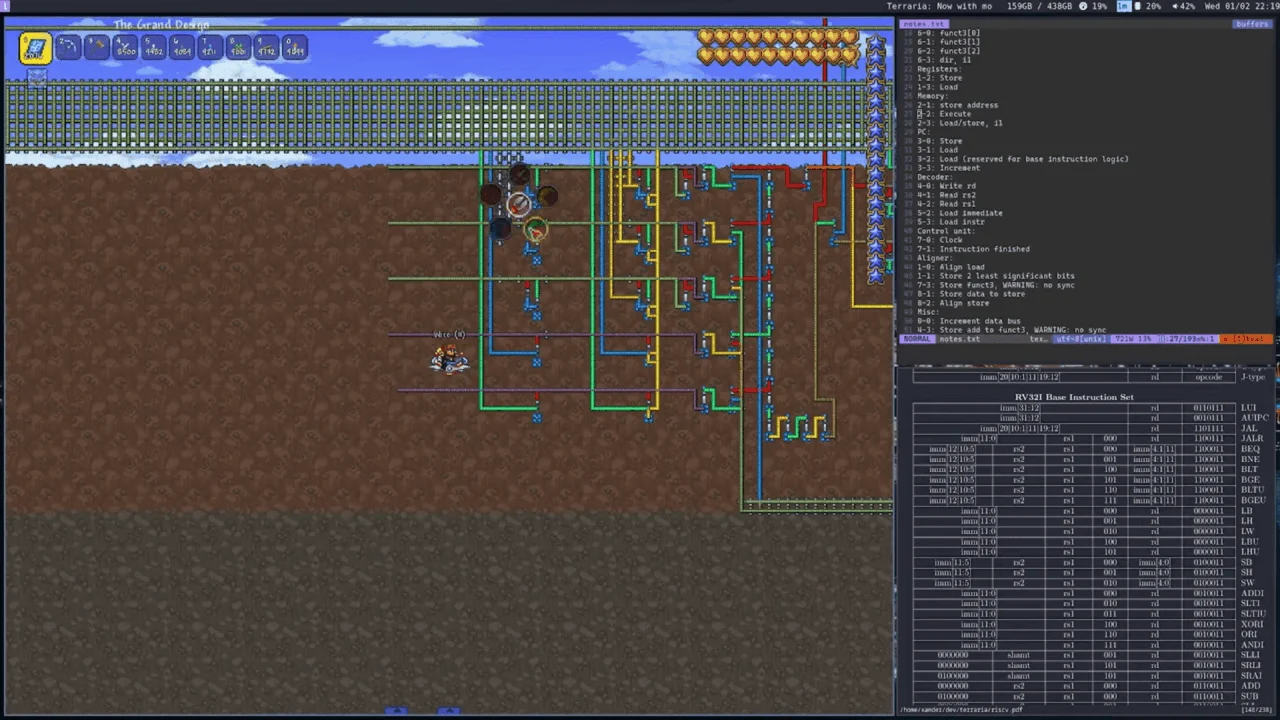Select the hotbar item with 9211 count
This screenshot has width=1280, height=720.
click(x=210, y=47)
